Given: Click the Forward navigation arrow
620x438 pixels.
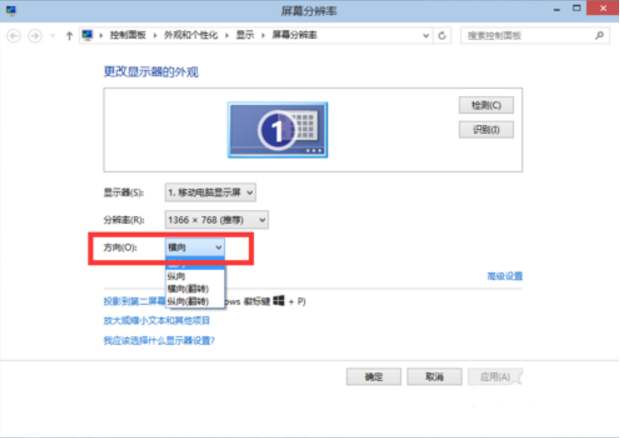Looking at the screenshot, I should point(35,35).
